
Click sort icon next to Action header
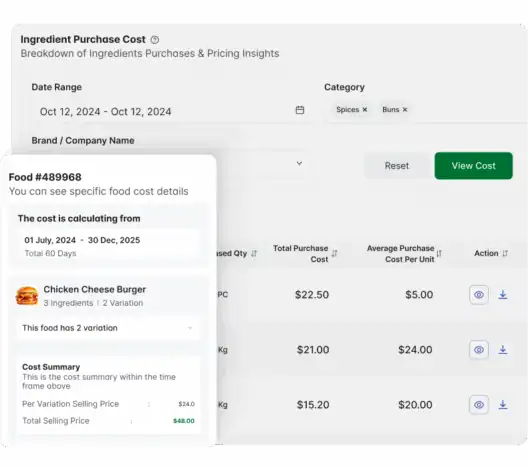[505, 253]
